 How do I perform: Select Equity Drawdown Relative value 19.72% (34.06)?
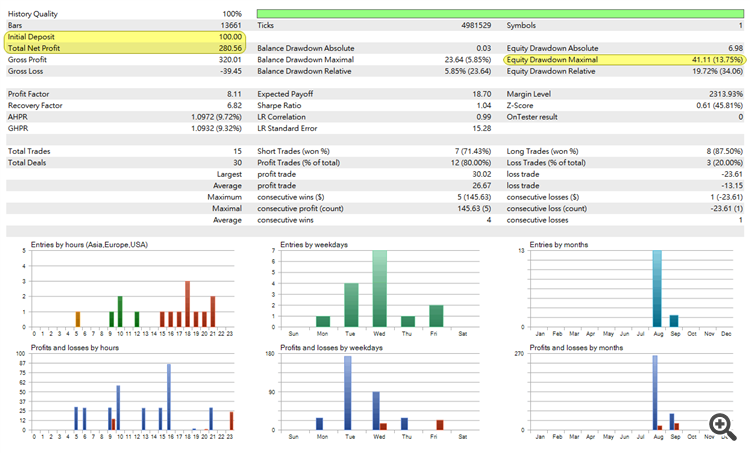[x=718, y=71]
